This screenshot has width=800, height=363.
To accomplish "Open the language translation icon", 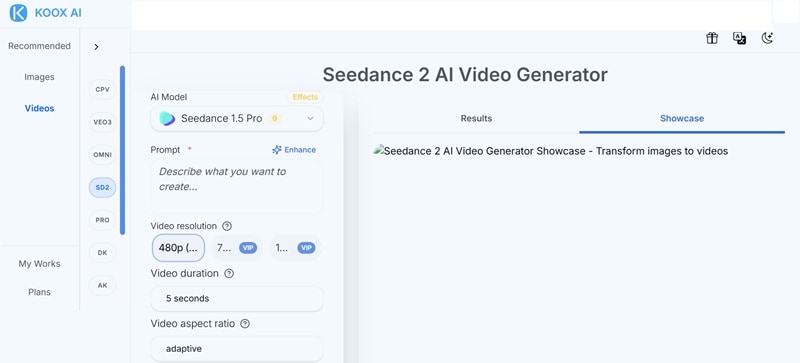I will click(739, 38).
